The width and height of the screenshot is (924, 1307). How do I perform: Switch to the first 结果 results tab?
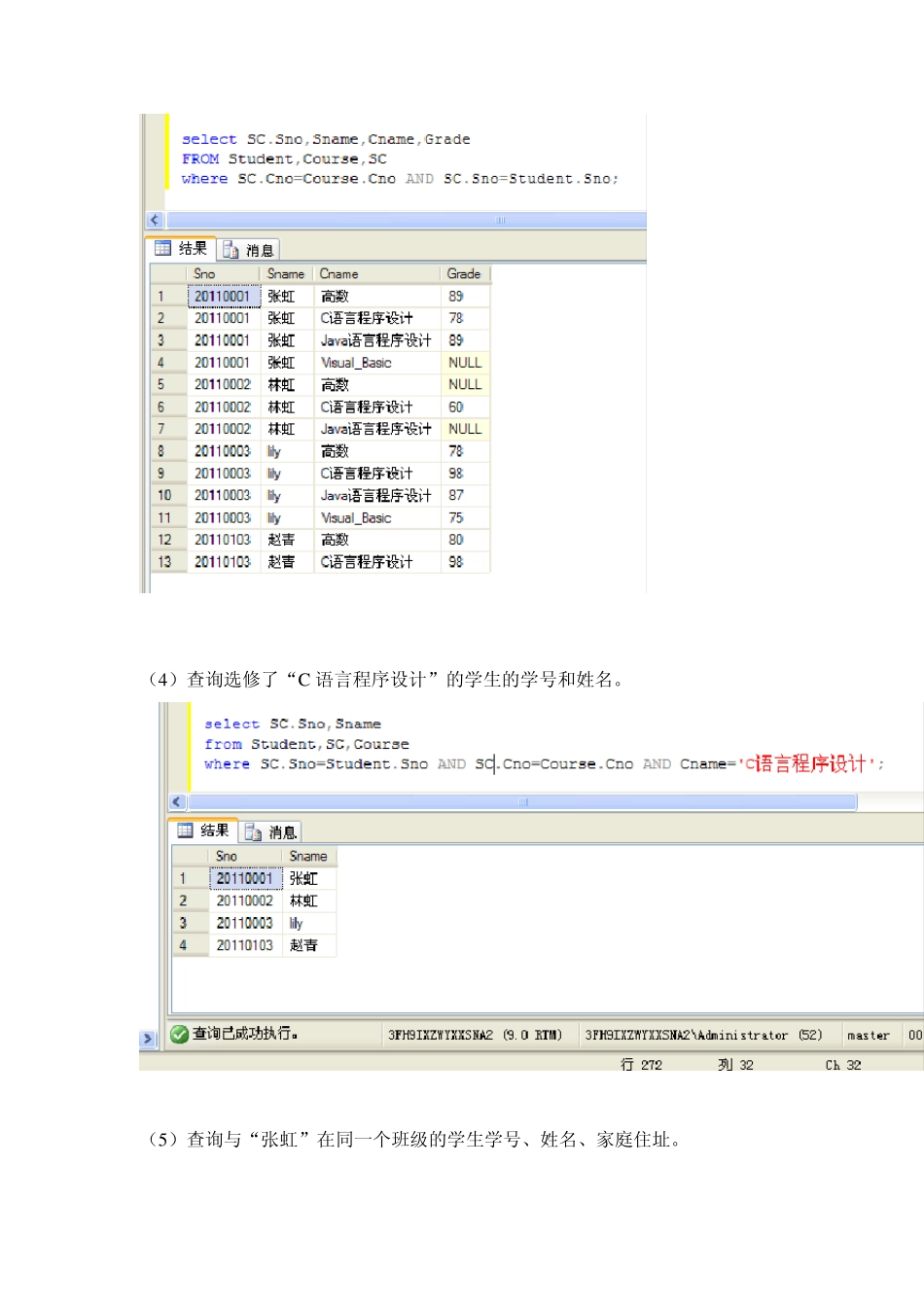click(x=181, y=249)
